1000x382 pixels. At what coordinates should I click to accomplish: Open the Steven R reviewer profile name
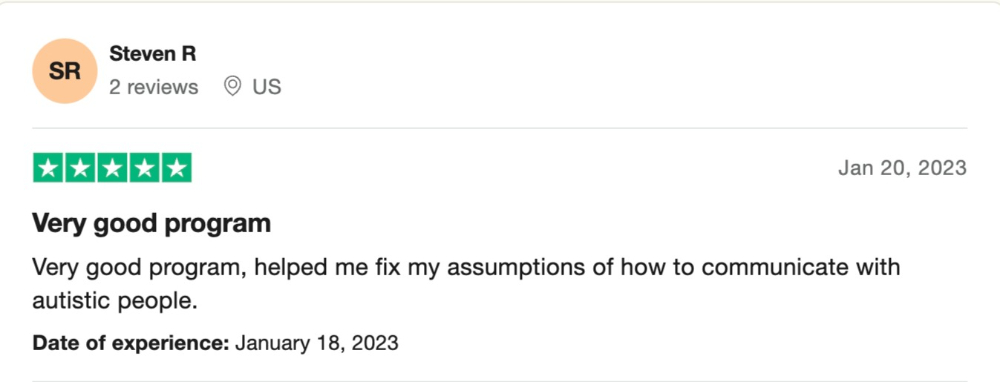click(x=152, y=54)
